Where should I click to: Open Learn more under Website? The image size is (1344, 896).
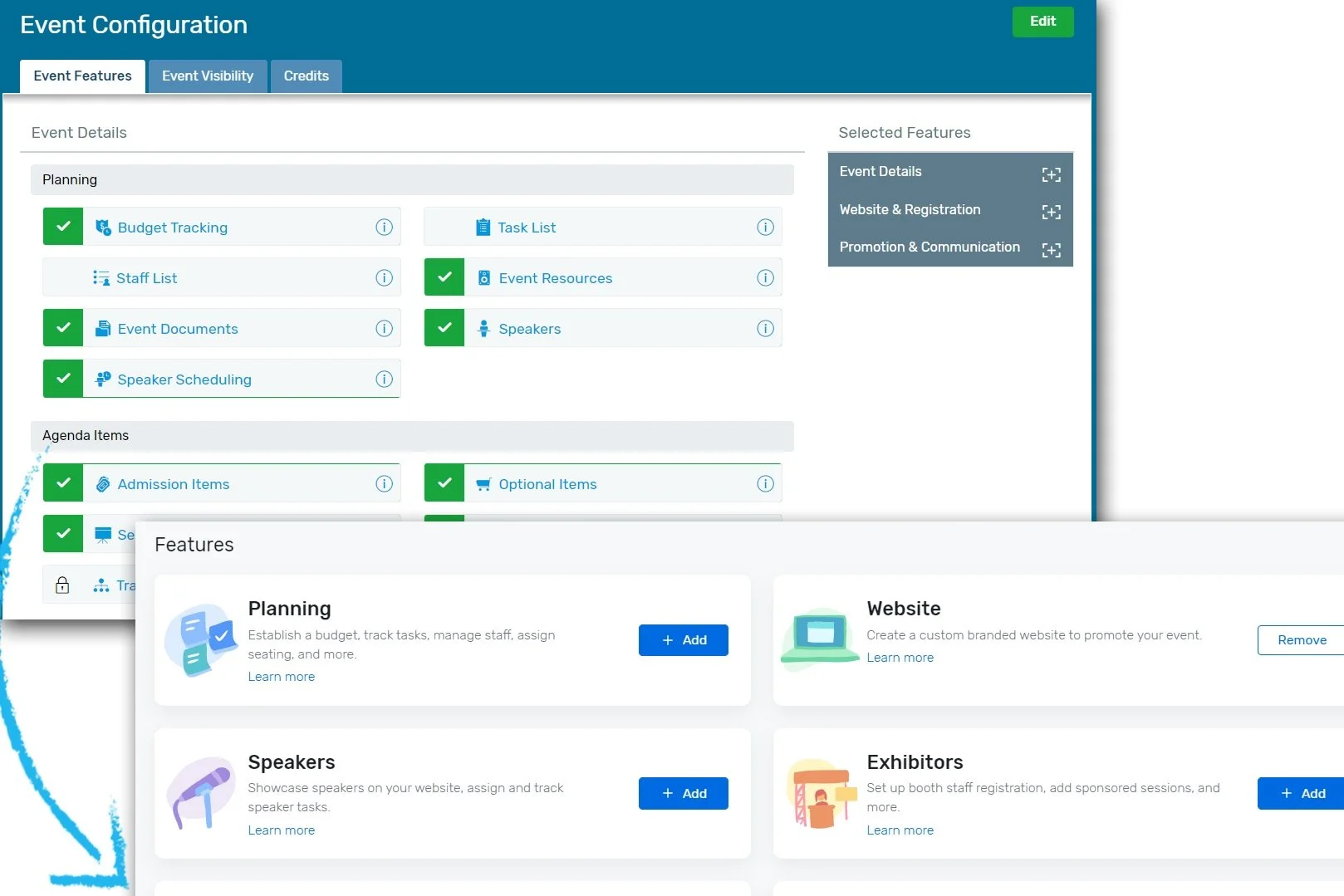900,658
